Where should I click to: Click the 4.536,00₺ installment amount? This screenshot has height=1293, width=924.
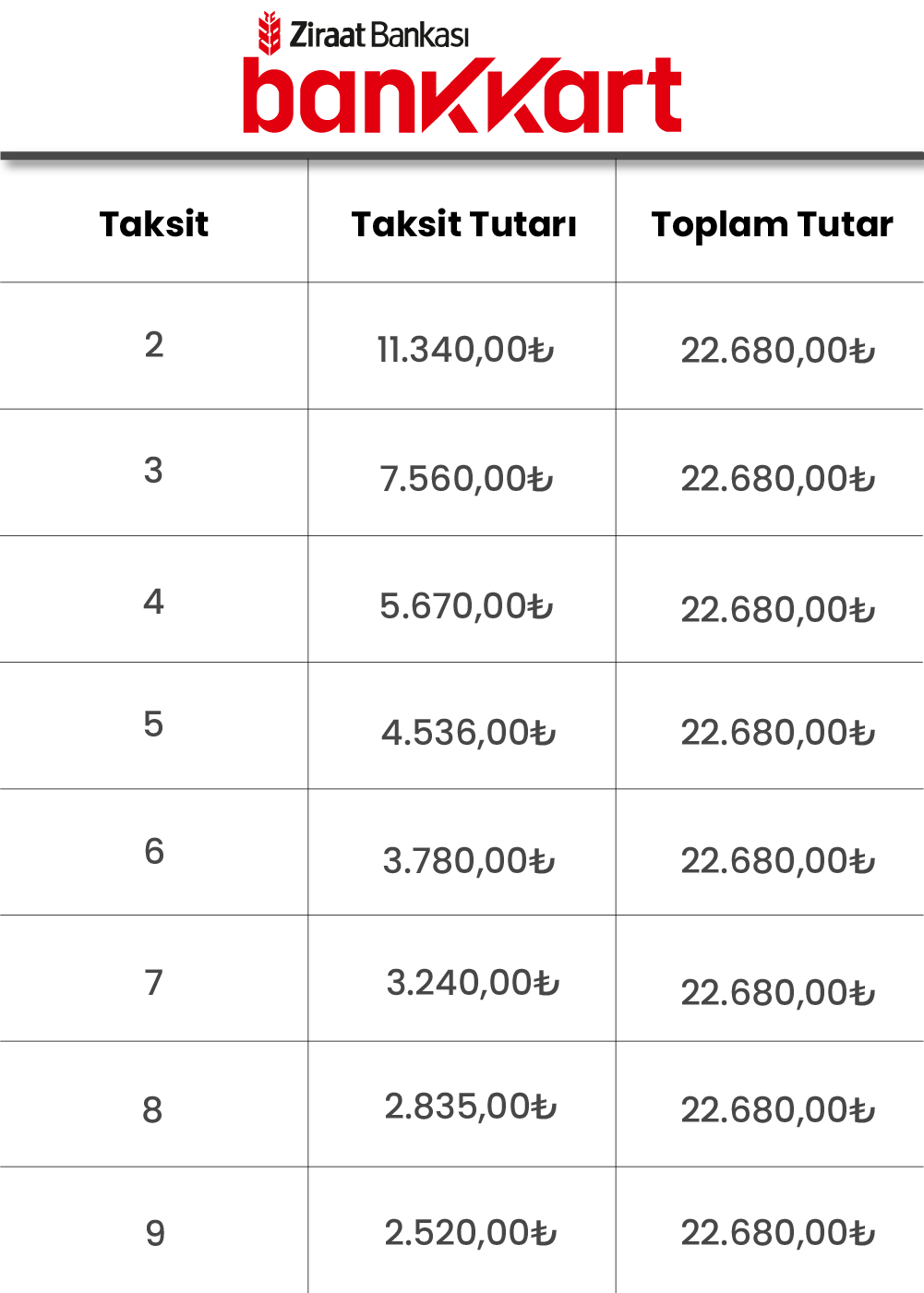[x=469, y=733]
